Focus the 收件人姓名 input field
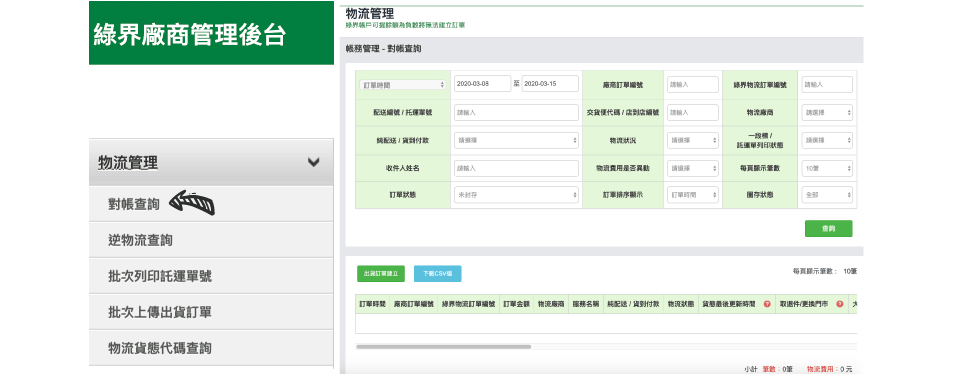 [x=516, y=168]
